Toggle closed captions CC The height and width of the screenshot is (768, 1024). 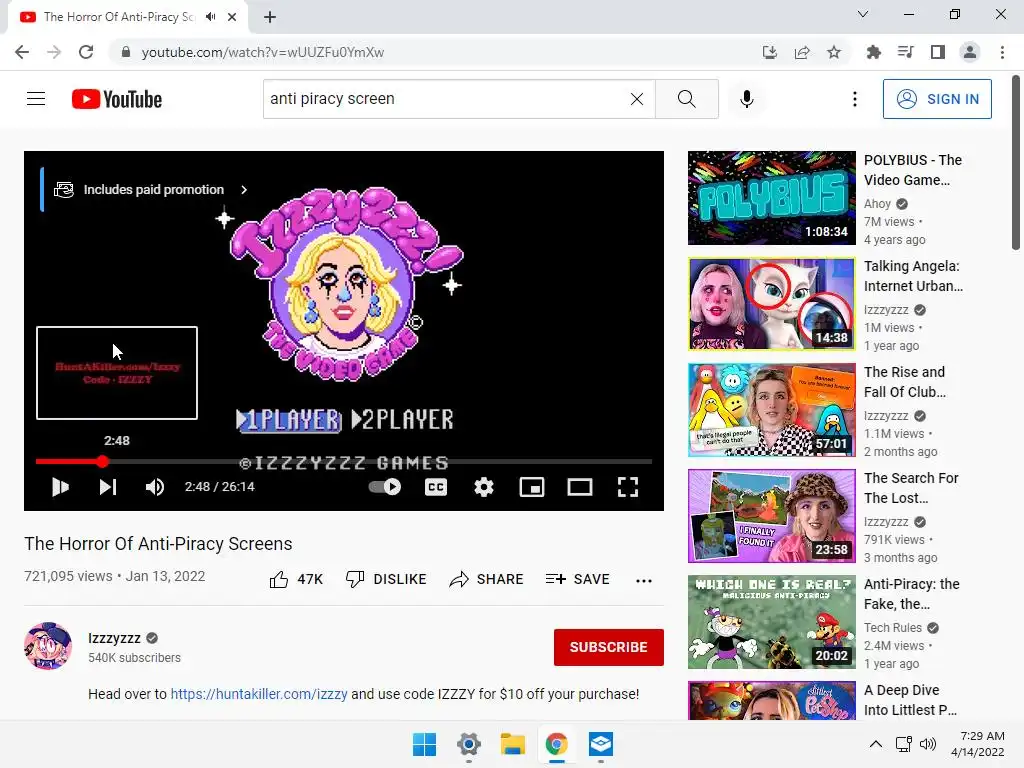coord(436,487)
